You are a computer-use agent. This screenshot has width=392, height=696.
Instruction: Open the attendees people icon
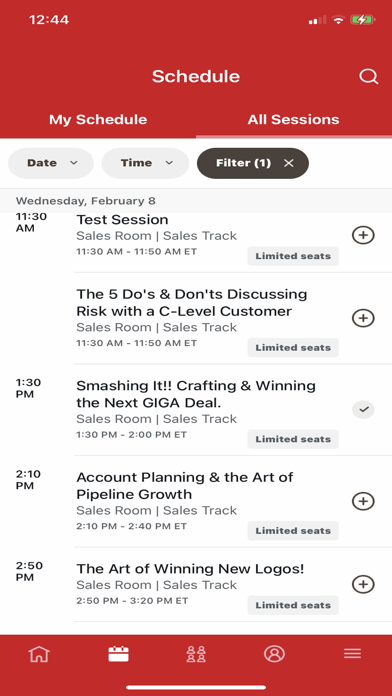(196, 653)
